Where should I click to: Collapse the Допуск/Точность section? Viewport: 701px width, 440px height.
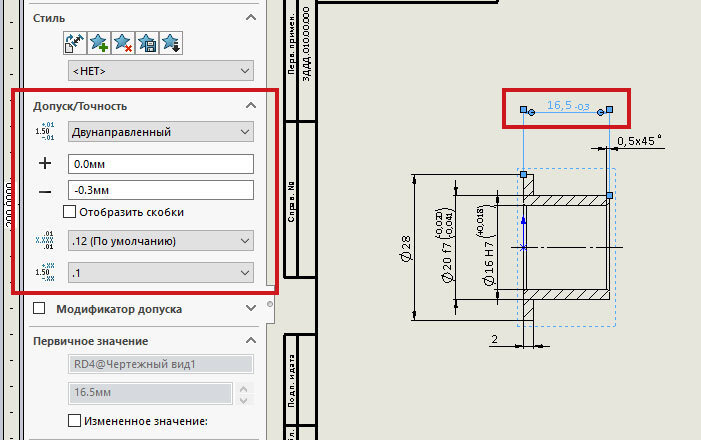[x=251, y=106]
